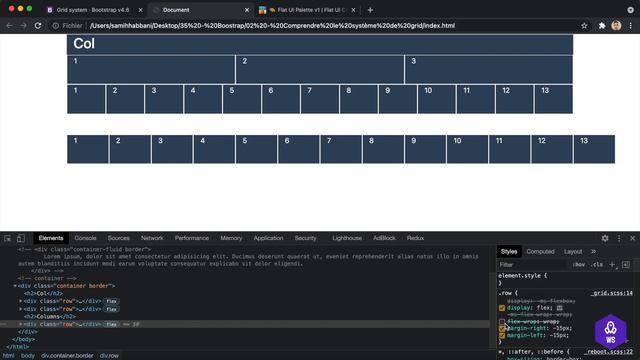Enable the flex-wrap: wrap checkbox
640x360 pixels.
(x=502, y=322)
